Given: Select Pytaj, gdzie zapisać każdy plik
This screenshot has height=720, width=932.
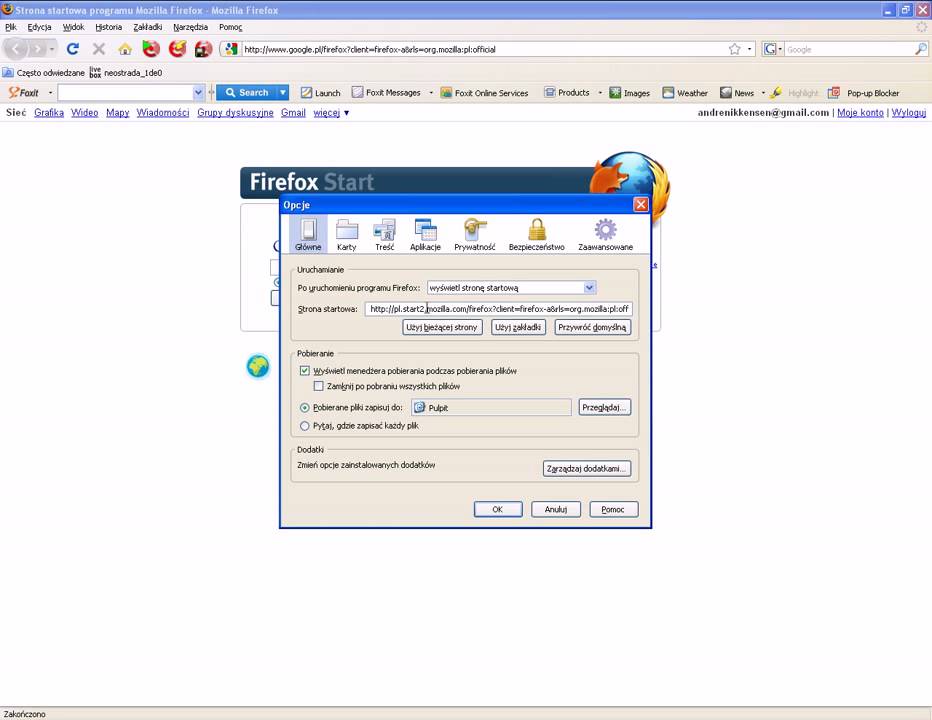Looking at the screenshot, I should [305, 426].
